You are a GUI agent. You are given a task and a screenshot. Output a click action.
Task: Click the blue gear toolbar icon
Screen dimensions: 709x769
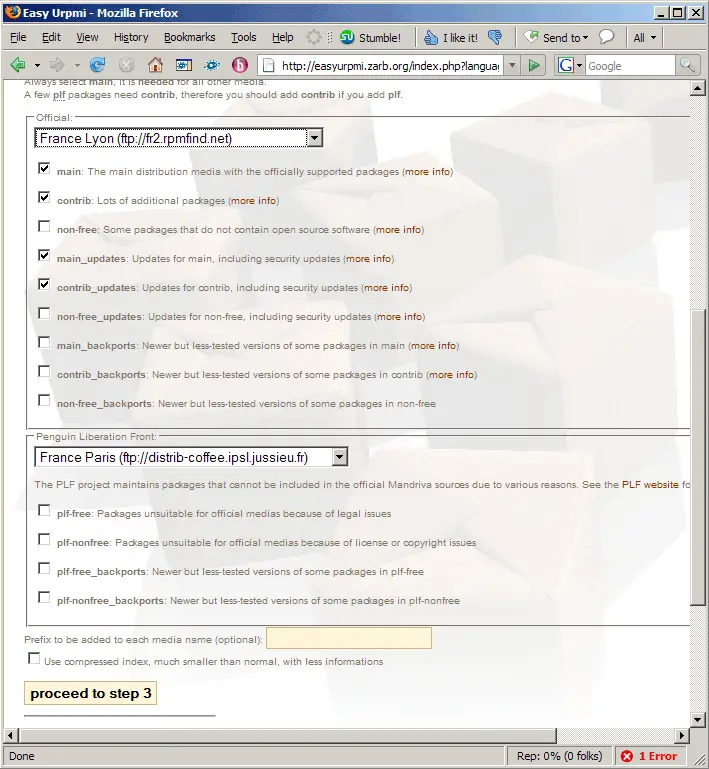(212, 65)
